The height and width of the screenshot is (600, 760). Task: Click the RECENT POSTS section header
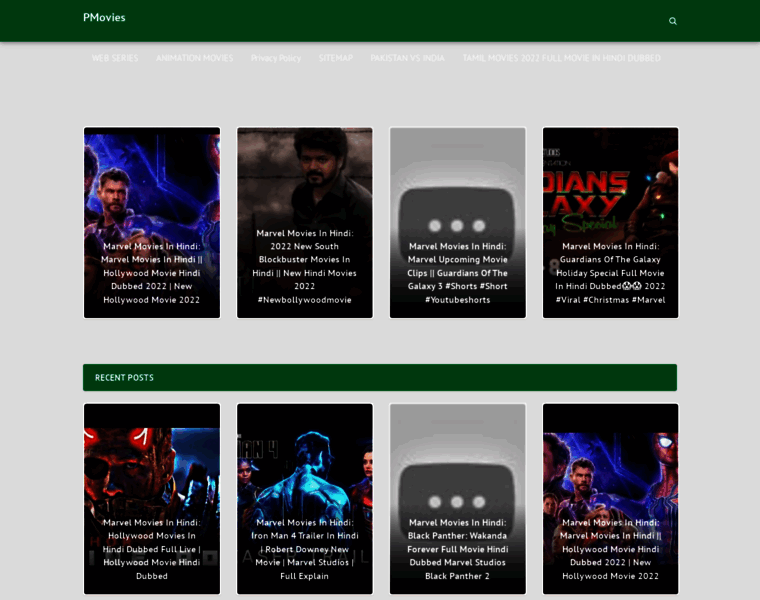380,378
